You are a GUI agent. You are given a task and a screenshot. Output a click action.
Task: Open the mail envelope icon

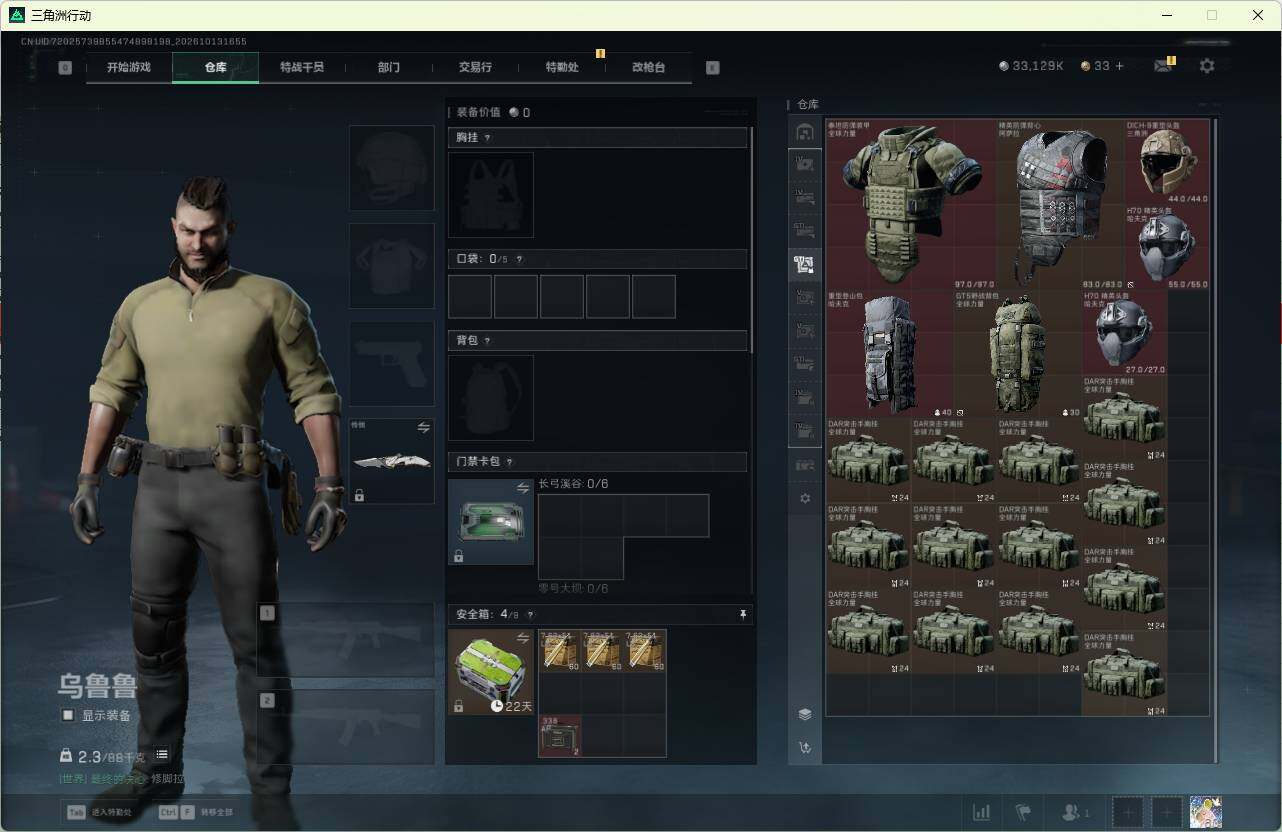click(1162, 66)
